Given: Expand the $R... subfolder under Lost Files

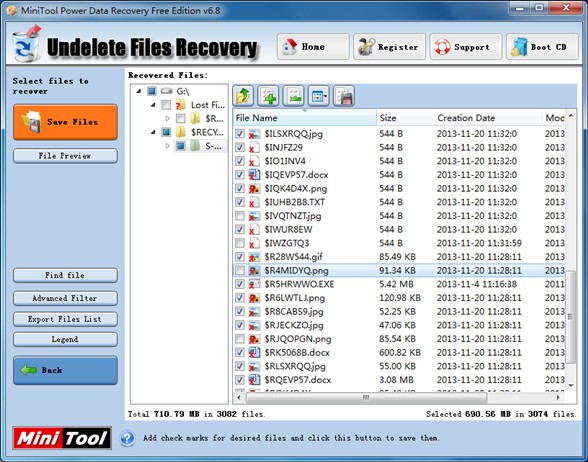Looking at the screenshot, I should [x=168, y=118].
